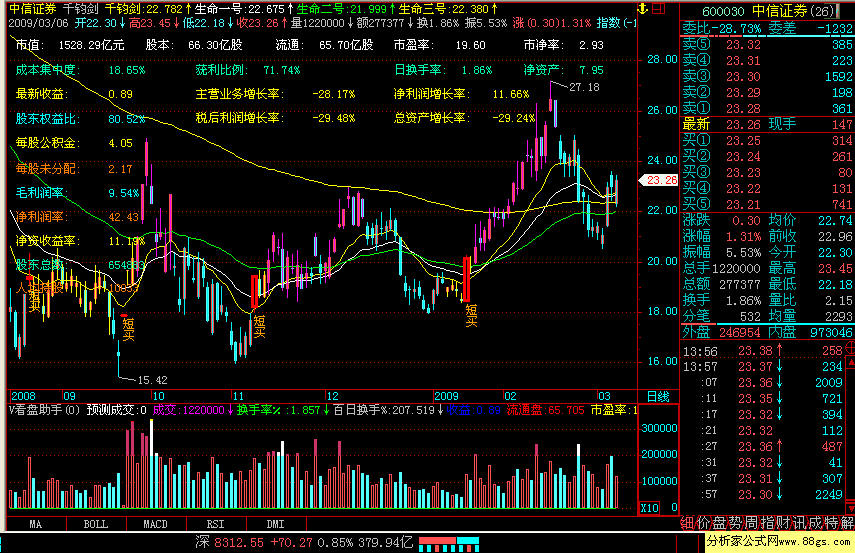Click the 2008 year marker on timeline
Screen dimensions: 855x553
click(23, 396)
